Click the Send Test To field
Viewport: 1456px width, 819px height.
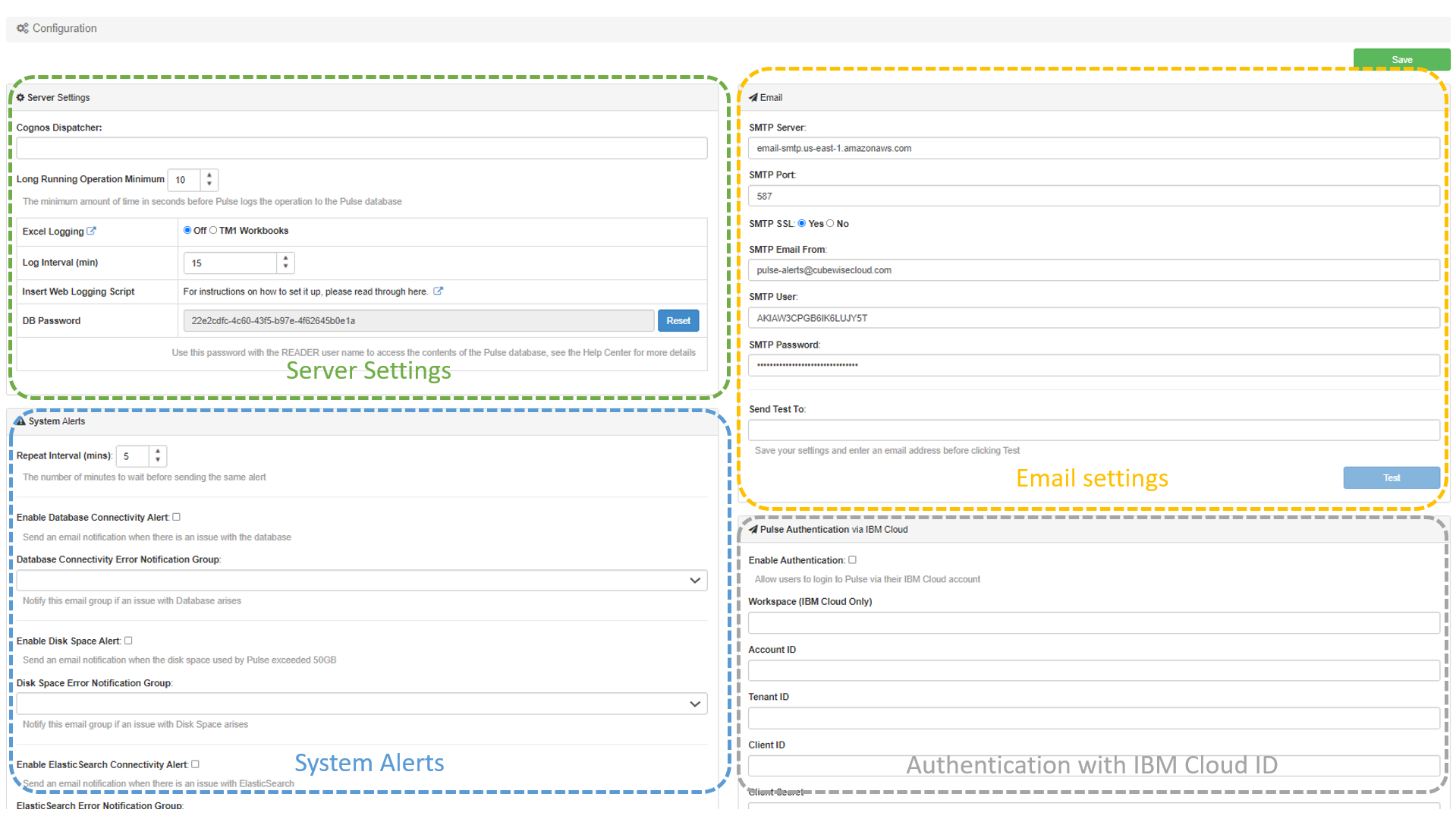click(x=1094, y=430)
